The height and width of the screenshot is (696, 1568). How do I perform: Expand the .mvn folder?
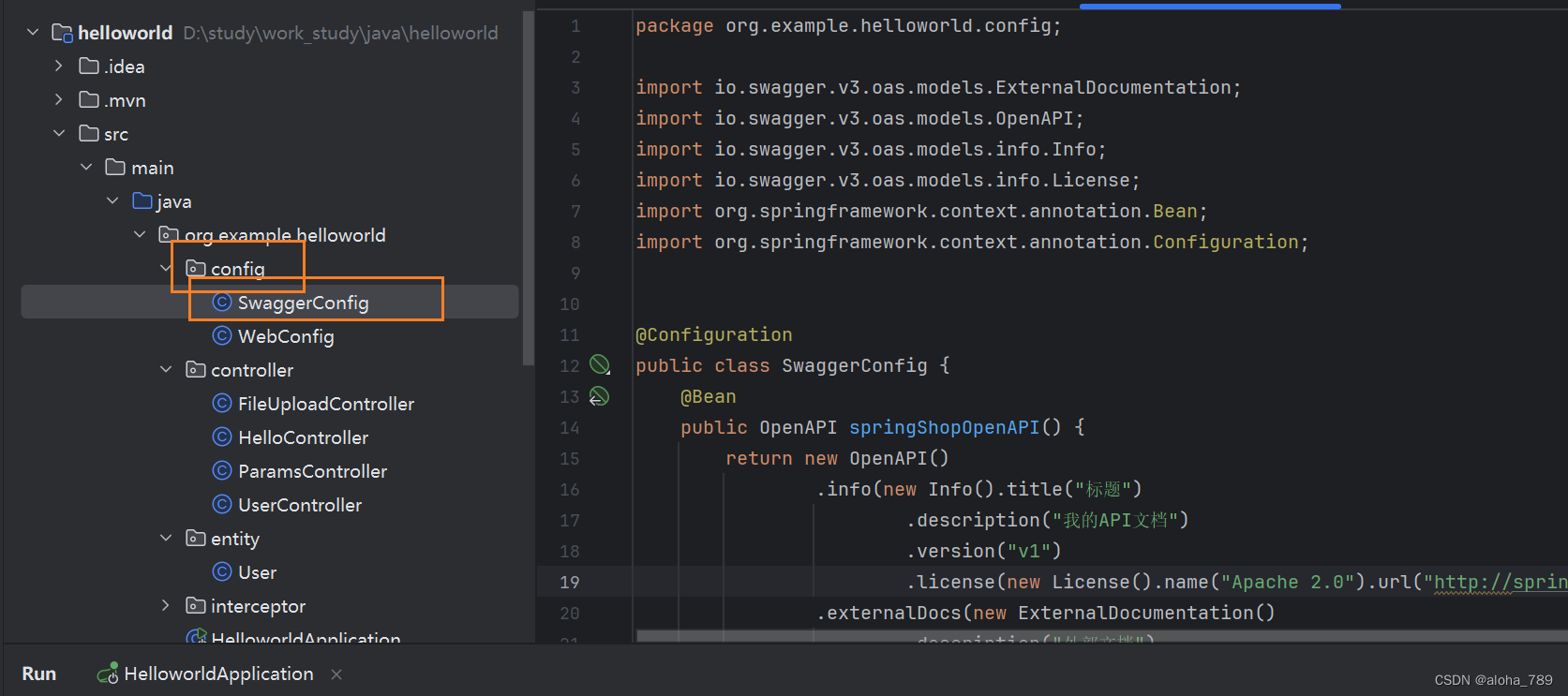[x=59, y=100]
